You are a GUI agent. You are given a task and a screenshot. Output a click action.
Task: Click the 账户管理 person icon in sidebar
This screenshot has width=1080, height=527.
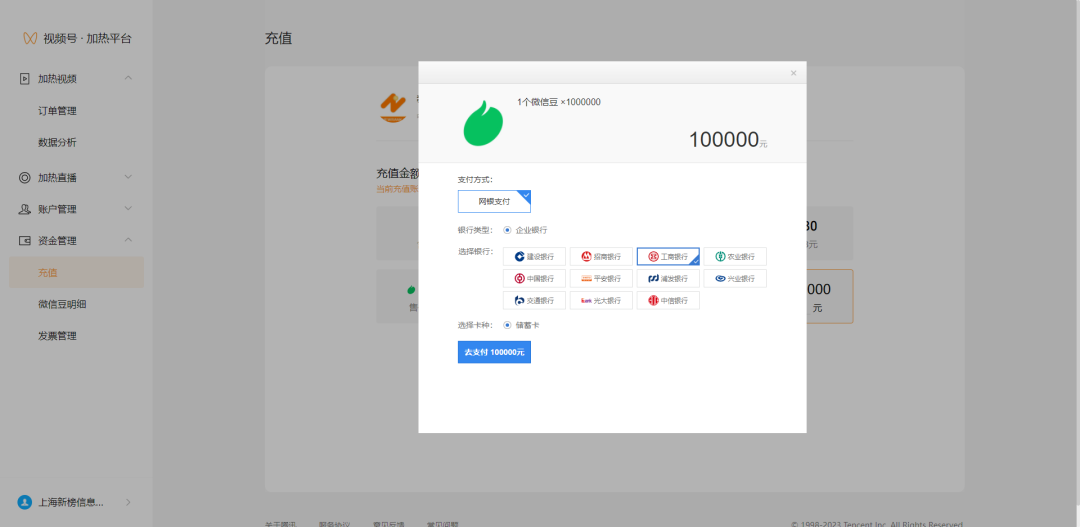[25, 209]
